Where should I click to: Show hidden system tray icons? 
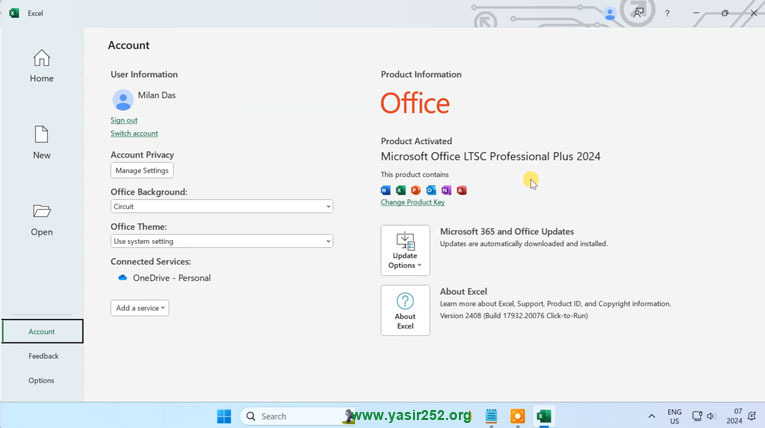[651, 416]
